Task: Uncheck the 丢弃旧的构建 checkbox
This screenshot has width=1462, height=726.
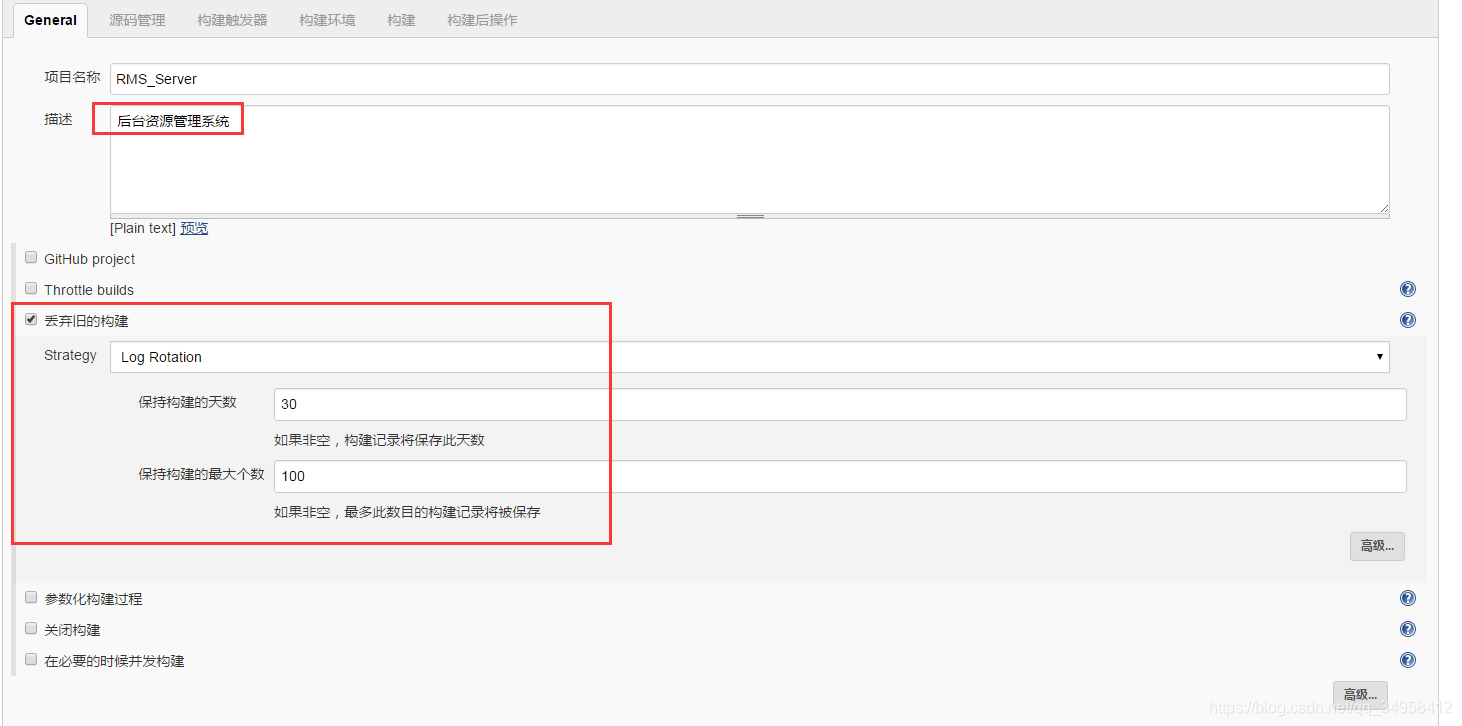Action: [31, 320]
